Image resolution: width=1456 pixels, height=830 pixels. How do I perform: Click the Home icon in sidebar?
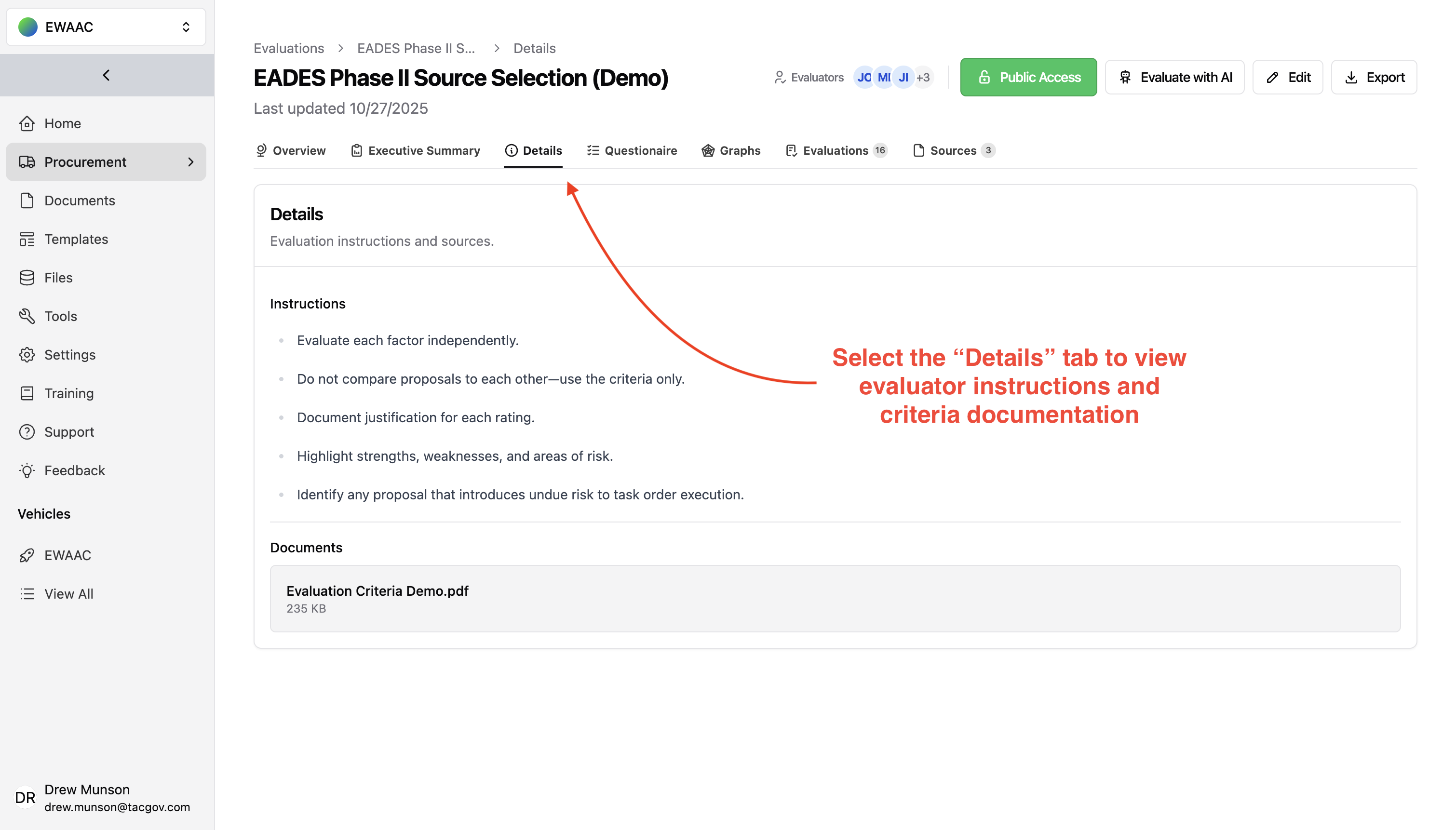27,124
